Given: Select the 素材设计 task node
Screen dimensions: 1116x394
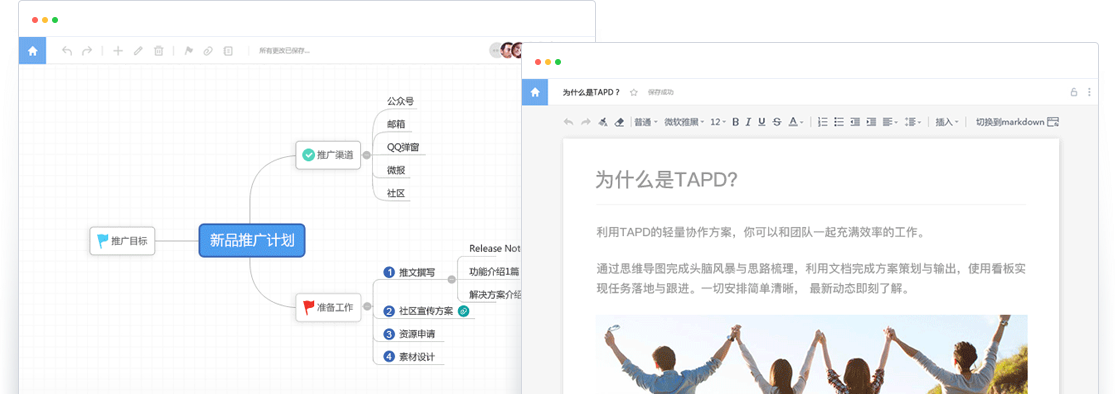Looking at the screenshot, I should (x=409, y=356).
